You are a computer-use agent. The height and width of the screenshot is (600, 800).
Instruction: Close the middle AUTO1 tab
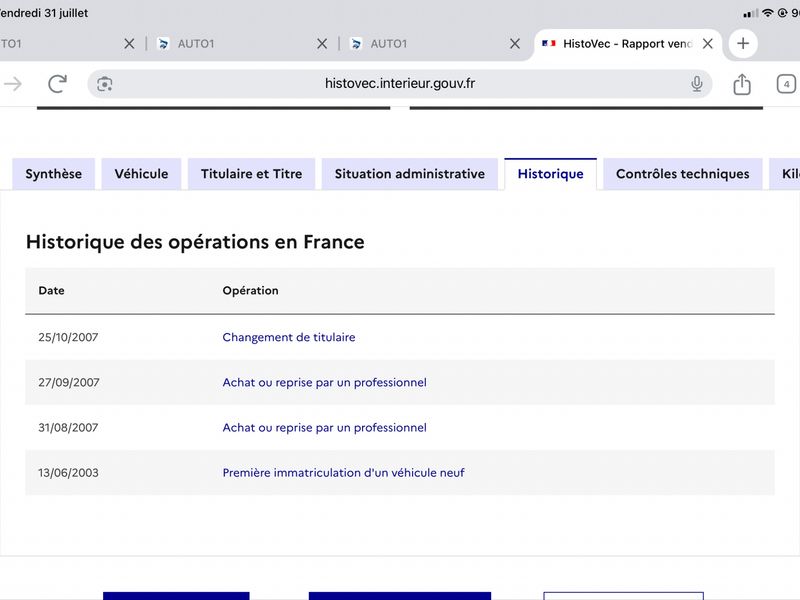(322, 44)
